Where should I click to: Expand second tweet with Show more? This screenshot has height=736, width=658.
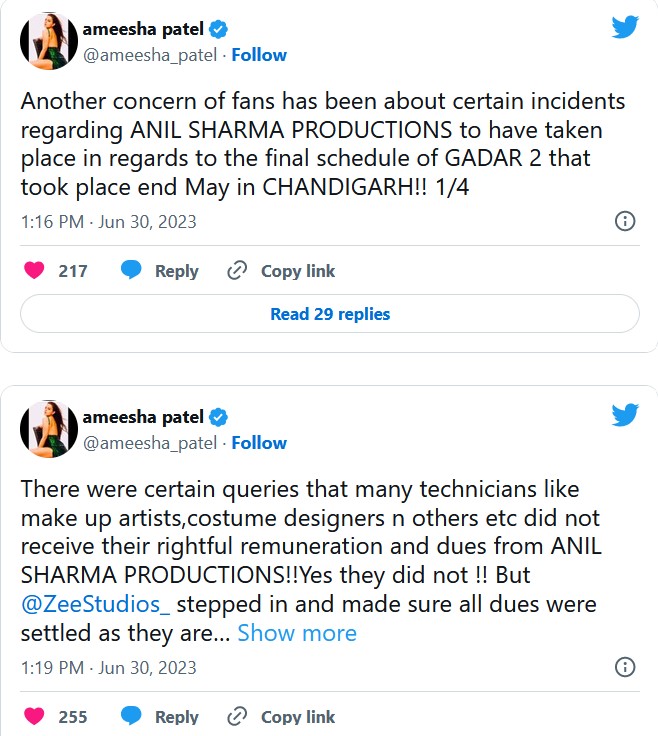coord(297,633)
